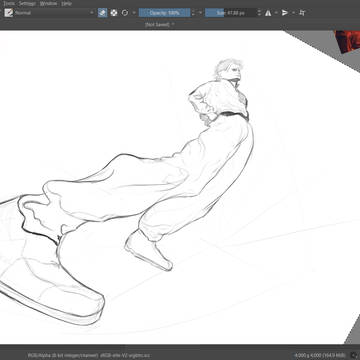Click the Opacity slider
360x360 pixels.
[x=164, y=13]
